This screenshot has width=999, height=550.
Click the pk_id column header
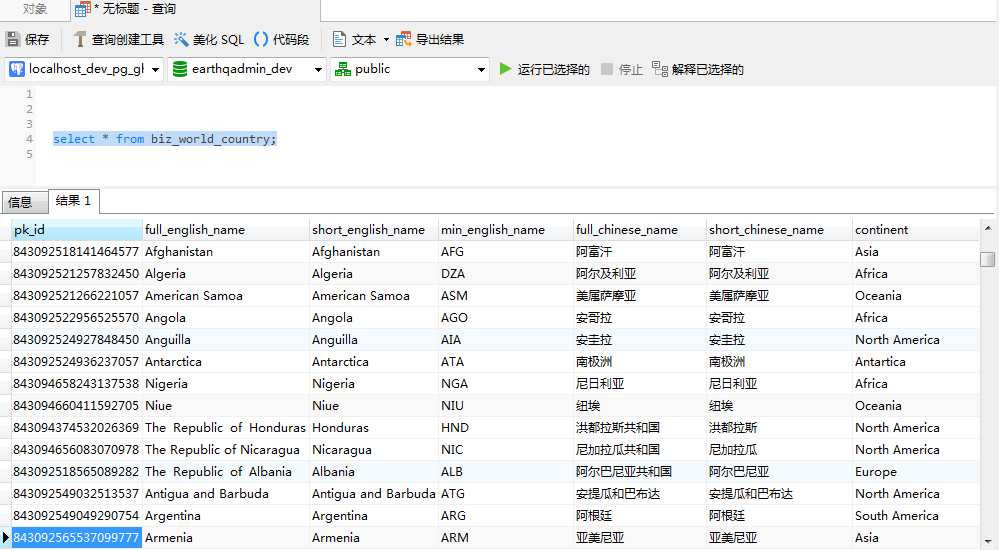point(77,229)
